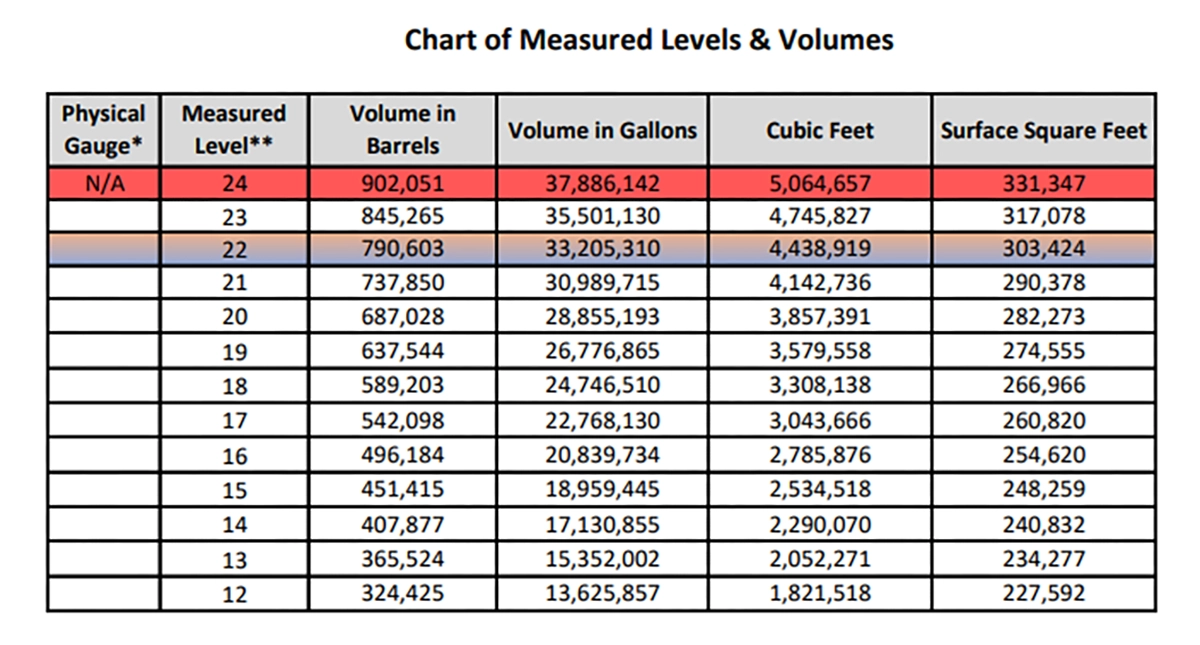Click gallons value '35,501,130'
1200x645 pixels.
pyautogui.click(x=602, y=217)
